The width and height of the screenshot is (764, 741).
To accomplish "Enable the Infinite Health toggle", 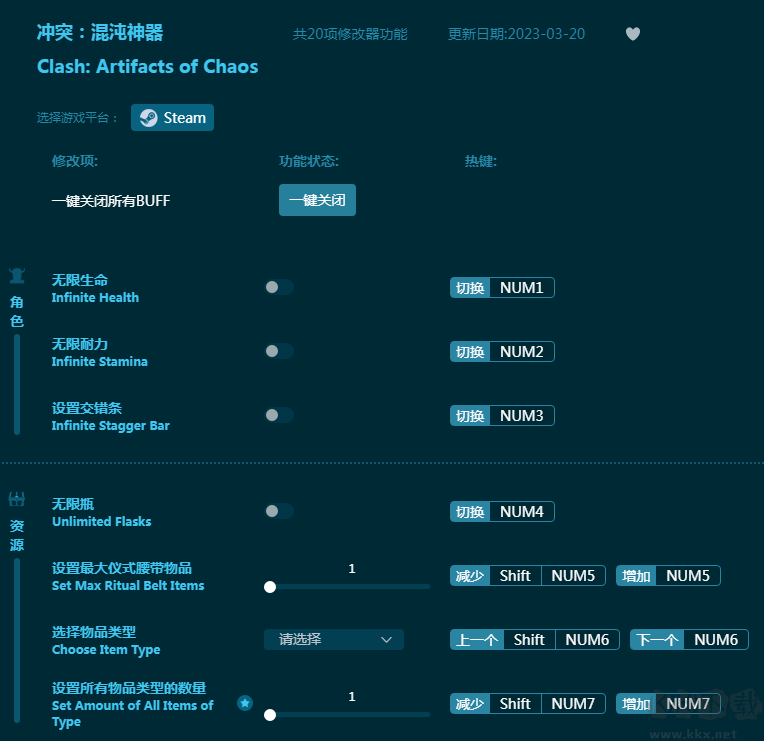I will click(x=279, y=288).
